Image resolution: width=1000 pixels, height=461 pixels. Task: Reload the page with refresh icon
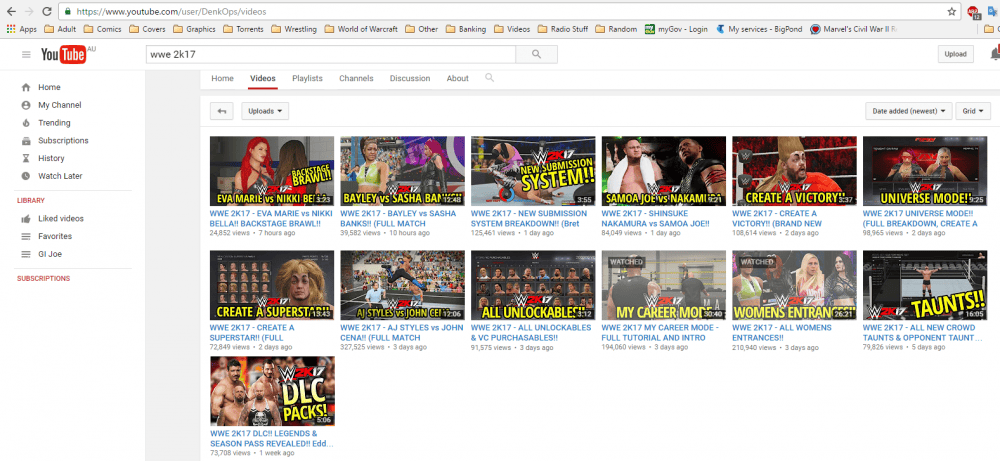click(47, 11)
